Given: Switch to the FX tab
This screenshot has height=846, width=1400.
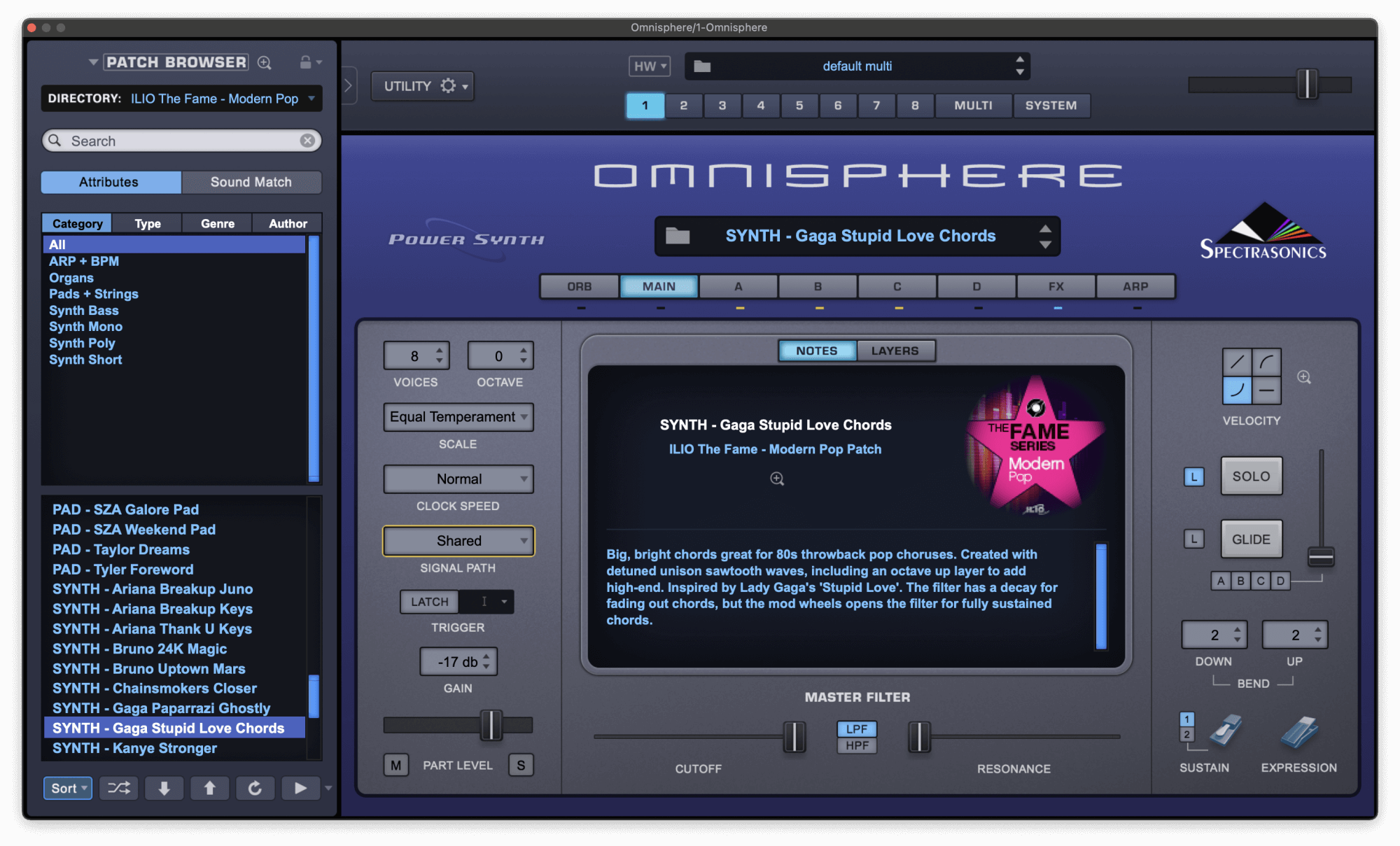Looking at the screenshot, I should tap(1056, 286).
